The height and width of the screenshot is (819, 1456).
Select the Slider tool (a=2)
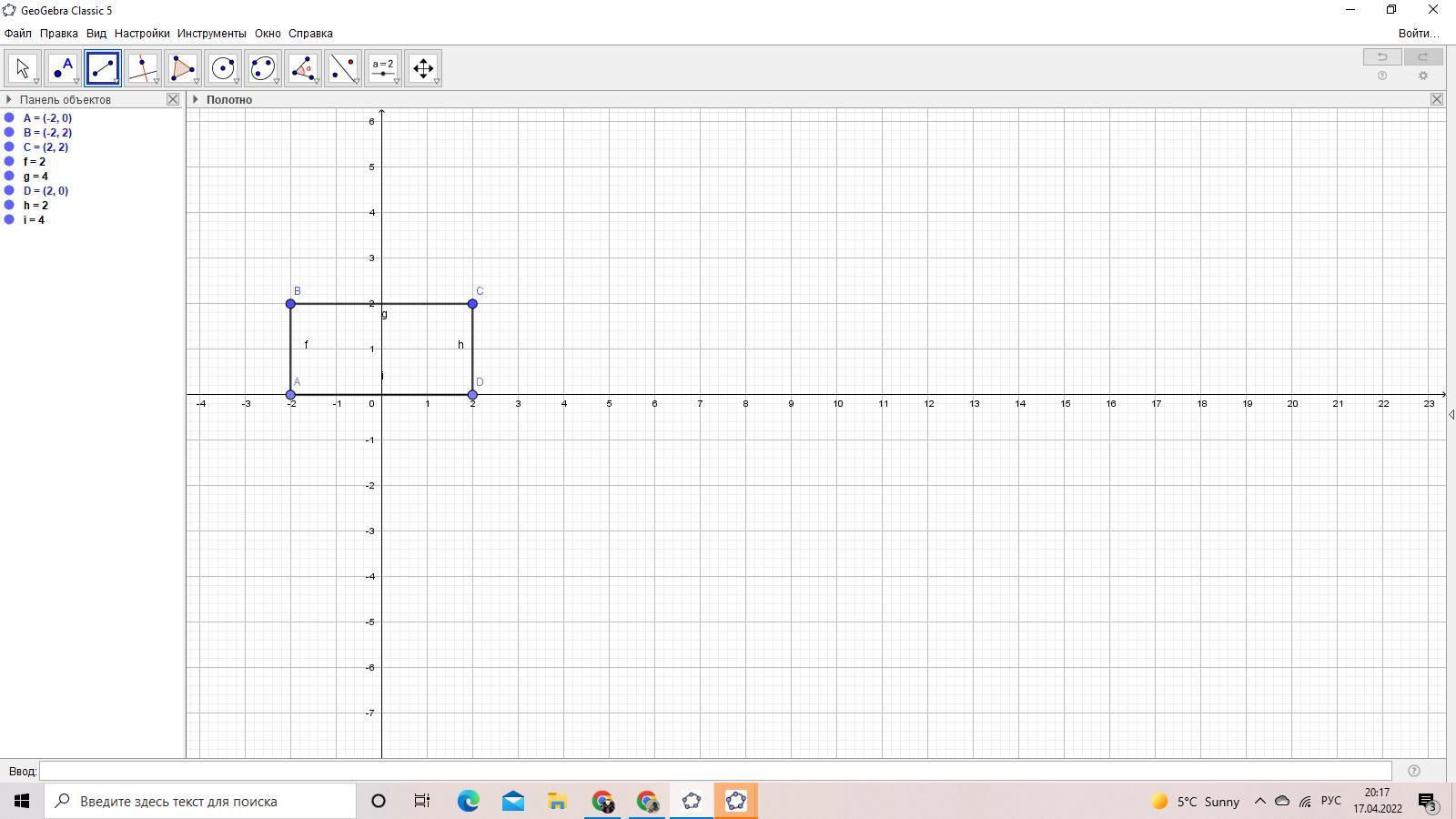383,68
